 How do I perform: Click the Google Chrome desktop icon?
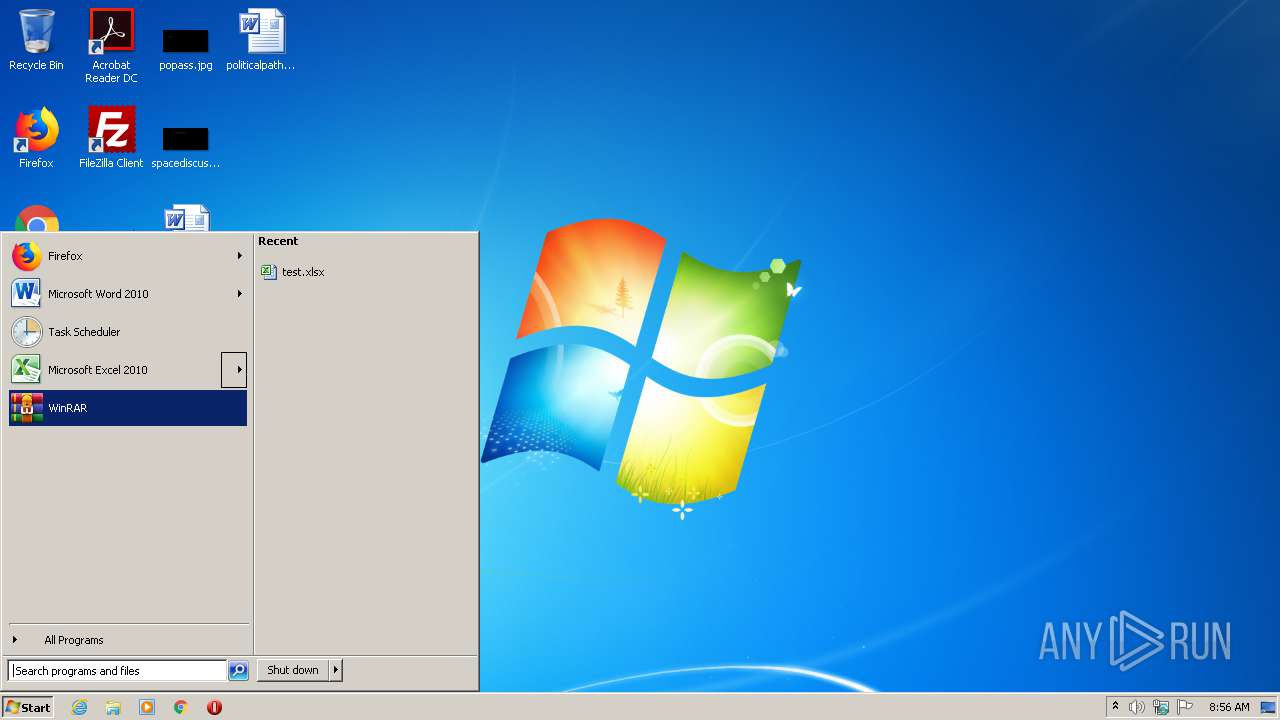[37, 219]
